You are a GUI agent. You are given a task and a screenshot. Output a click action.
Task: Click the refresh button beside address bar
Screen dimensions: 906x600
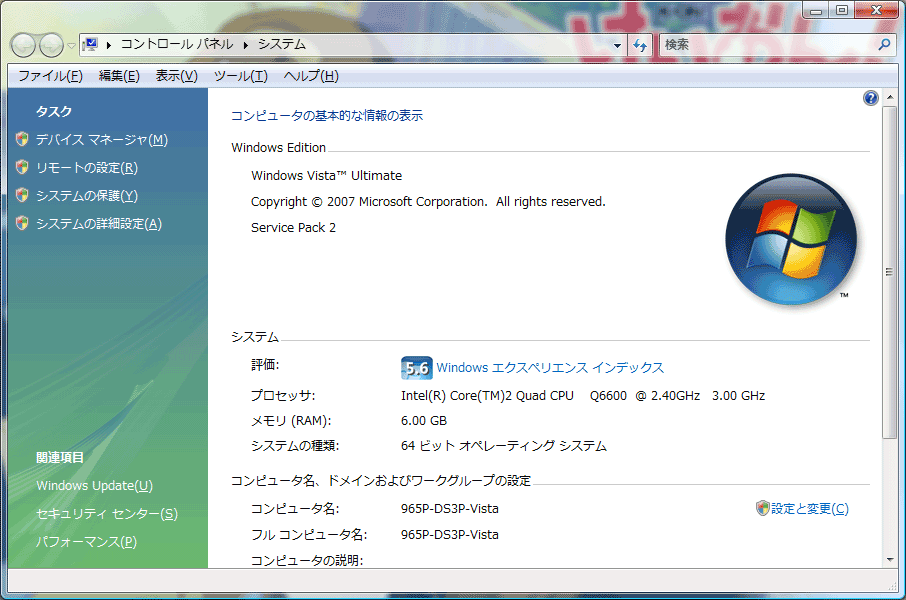pos(640,45)
